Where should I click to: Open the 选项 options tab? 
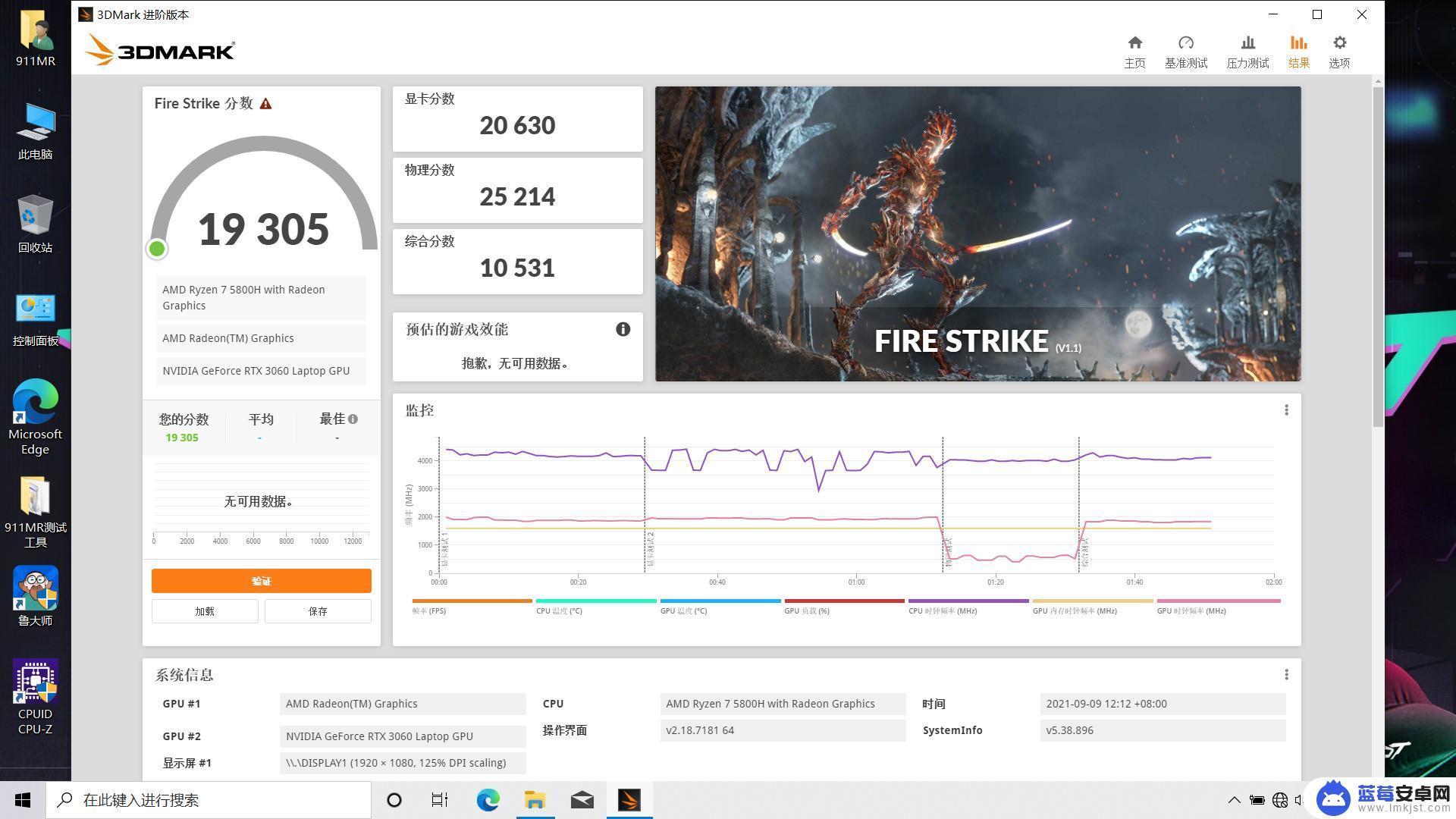click(1339, 52)
